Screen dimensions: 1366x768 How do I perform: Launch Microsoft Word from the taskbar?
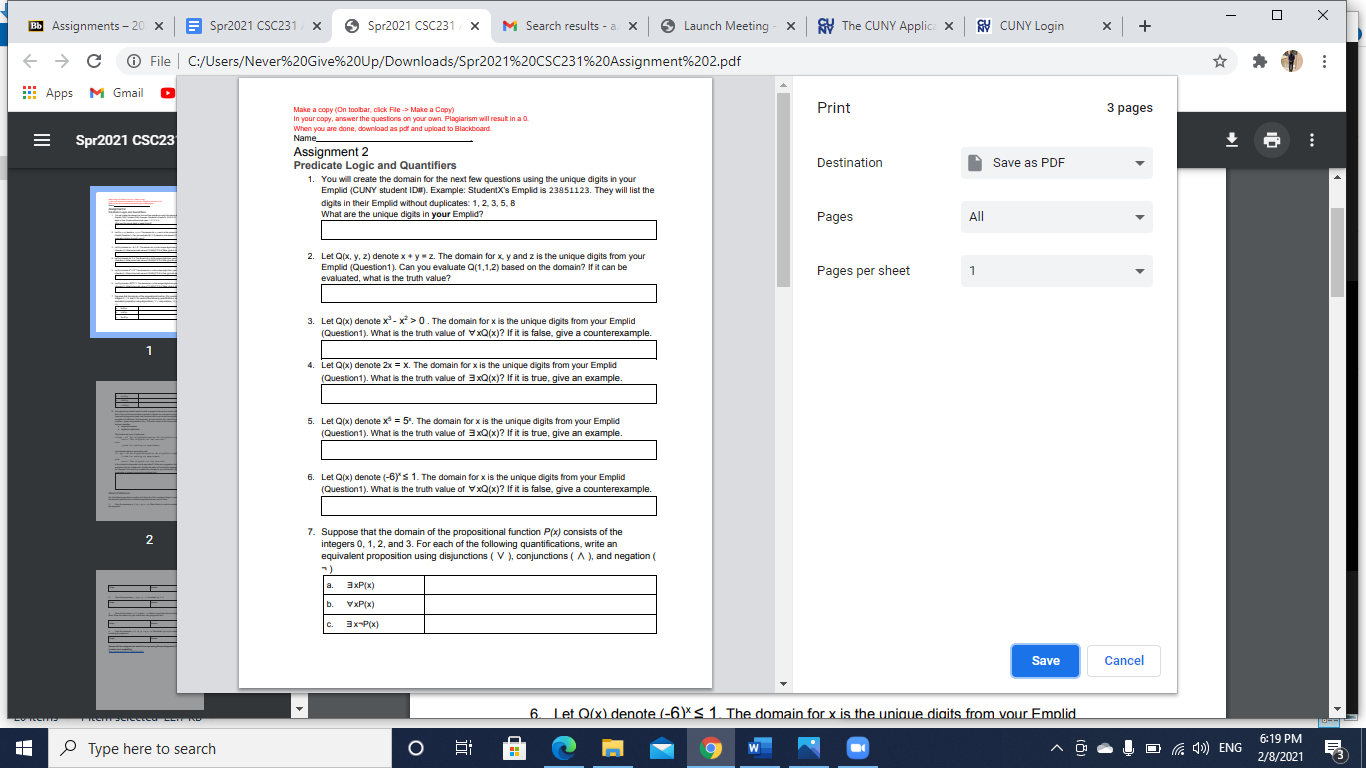(x=759, y=747)
